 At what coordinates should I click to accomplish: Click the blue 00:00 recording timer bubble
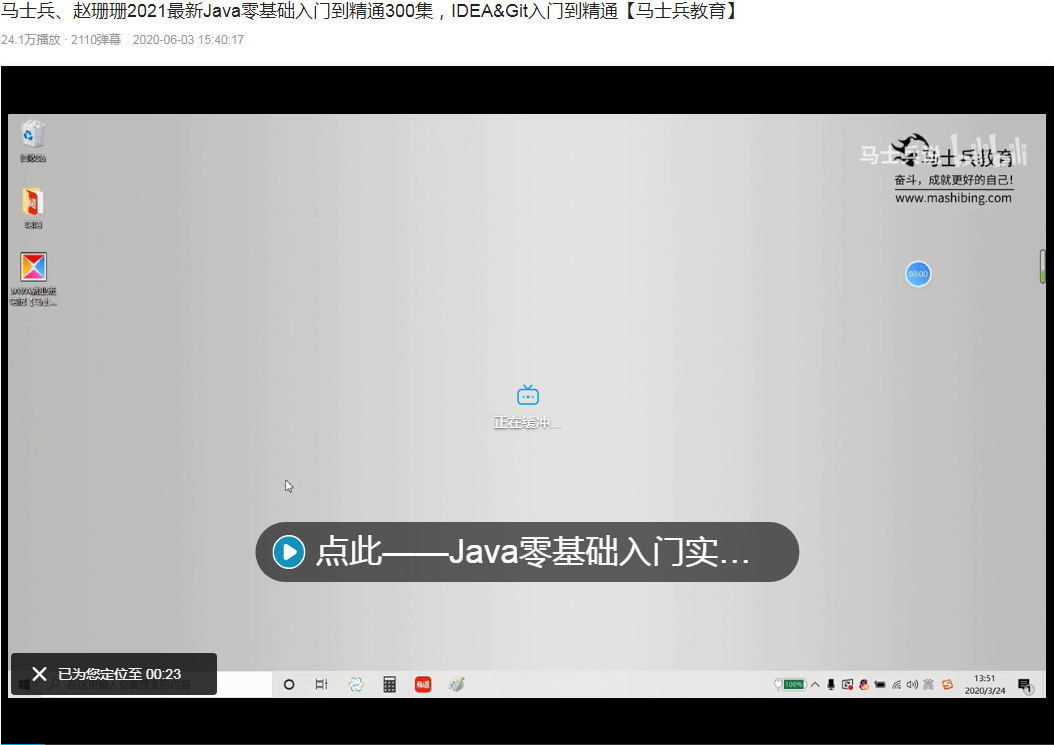(x=918, y=274)
